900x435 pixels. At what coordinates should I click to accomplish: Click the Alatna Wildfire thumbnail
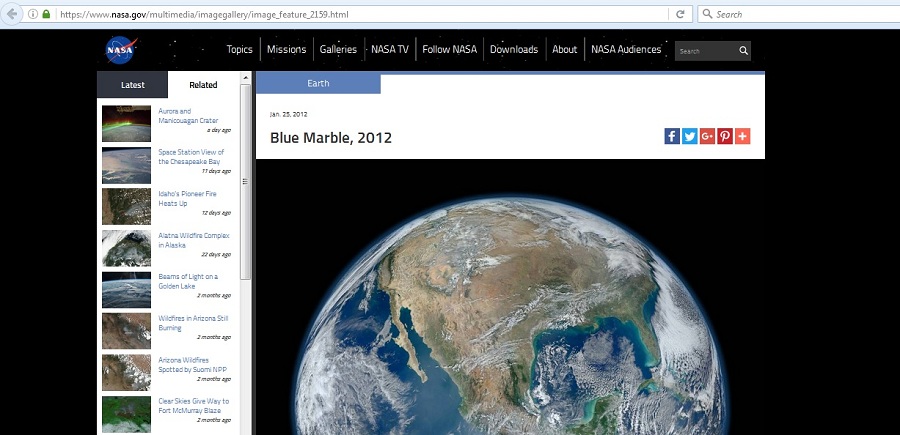click(126, 248)
